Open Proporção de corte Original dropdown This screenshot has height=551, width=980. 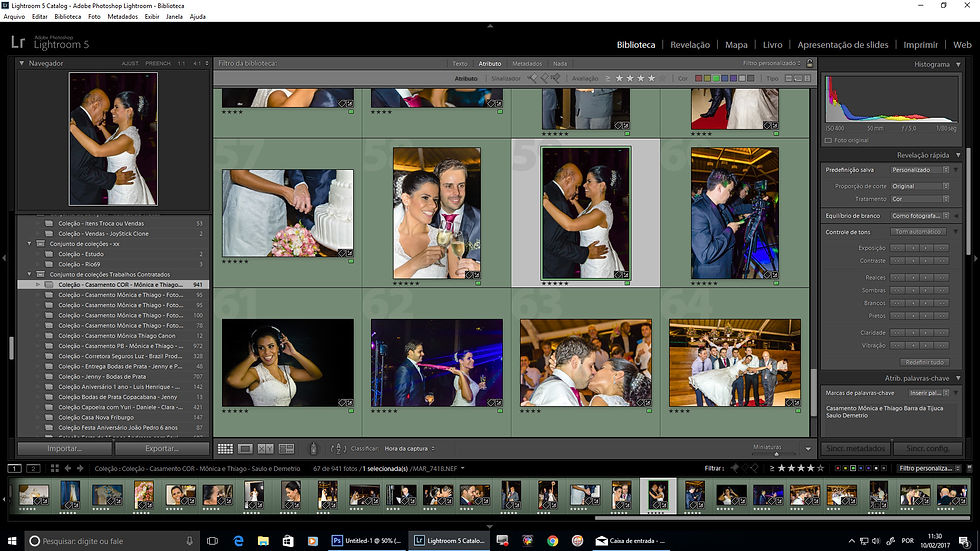coord(920,186)
